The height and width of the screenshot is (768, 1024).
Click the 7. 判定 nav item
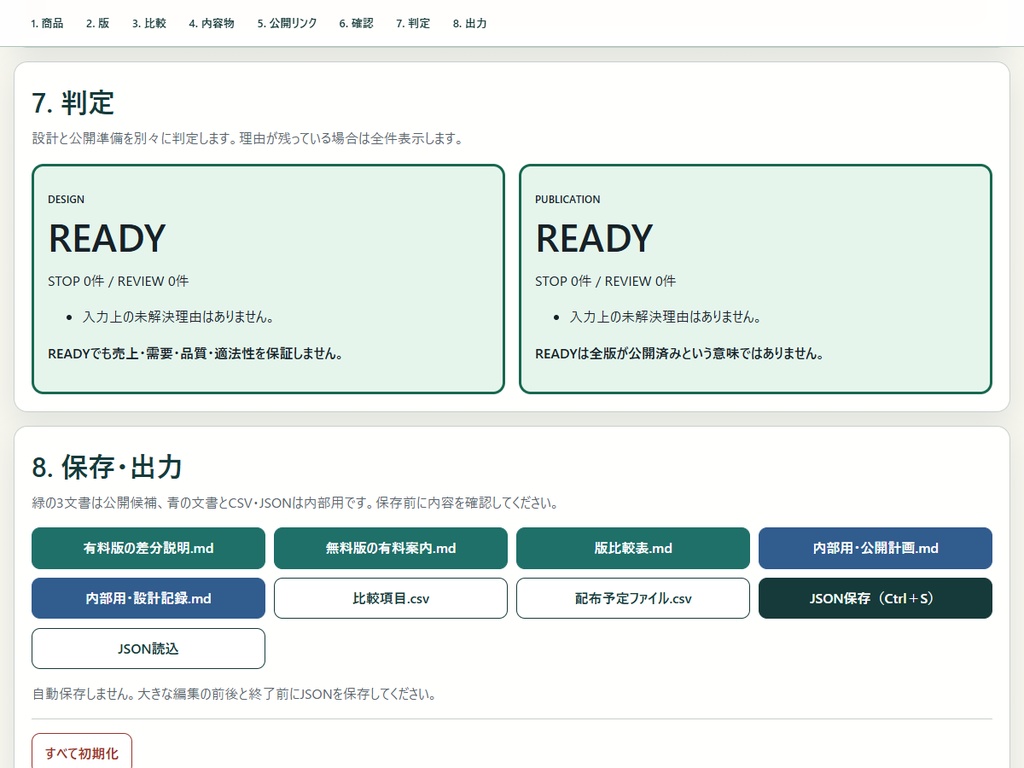(413, 24)
